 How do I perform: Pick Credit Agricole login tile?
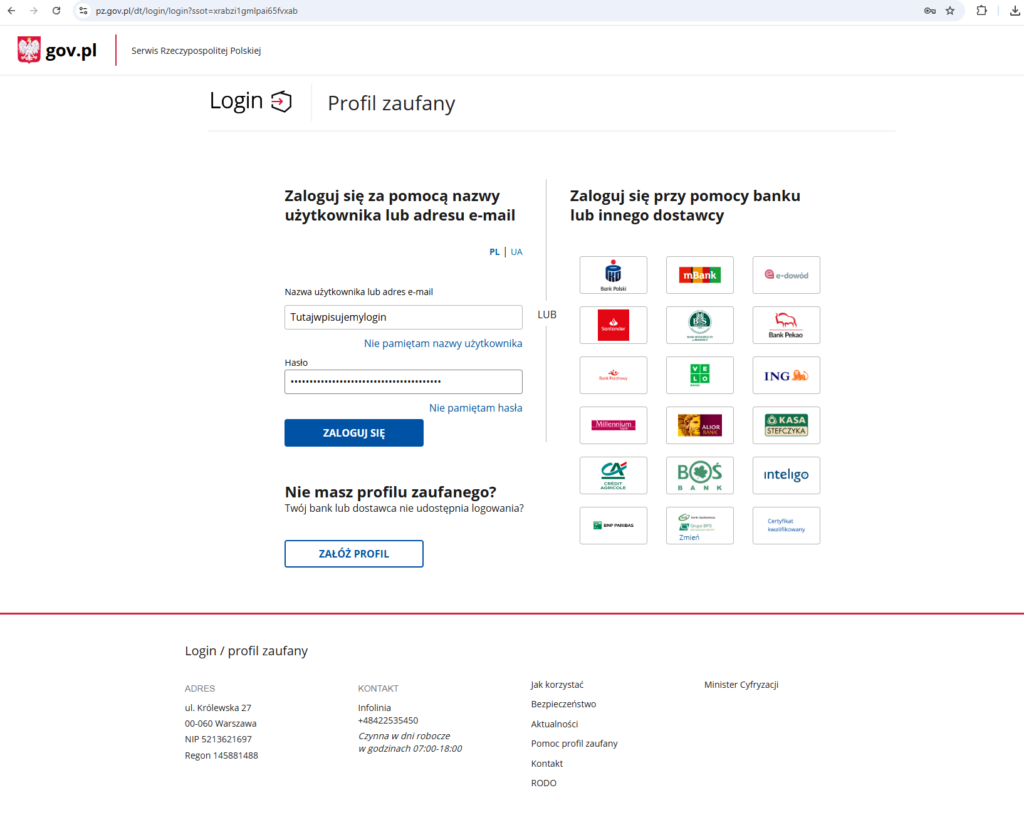[613, 475]
